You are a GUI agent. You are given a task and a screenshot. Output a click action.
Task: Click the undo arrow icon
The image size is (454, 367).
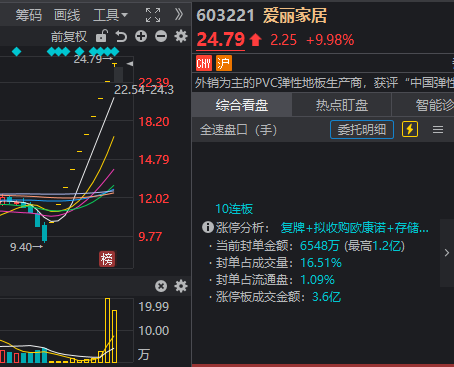(x=121, y=36)
